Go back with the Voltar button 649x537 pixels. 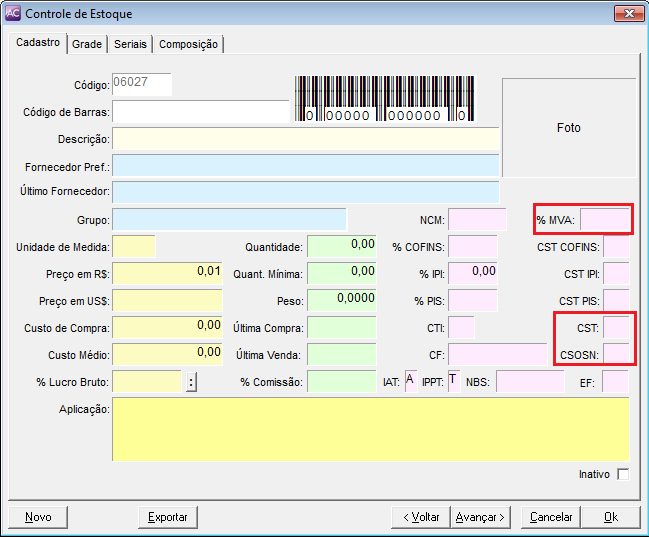tap(421, 517)
